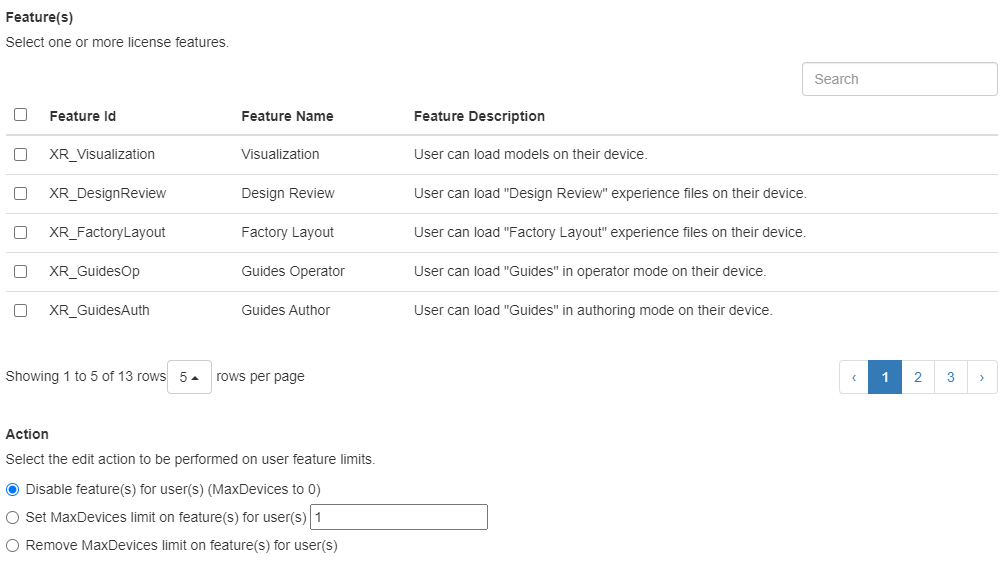Viewport: 1008px width, 563px height.
Task: Click into the Search field
Action: click(x=899, y=79)
